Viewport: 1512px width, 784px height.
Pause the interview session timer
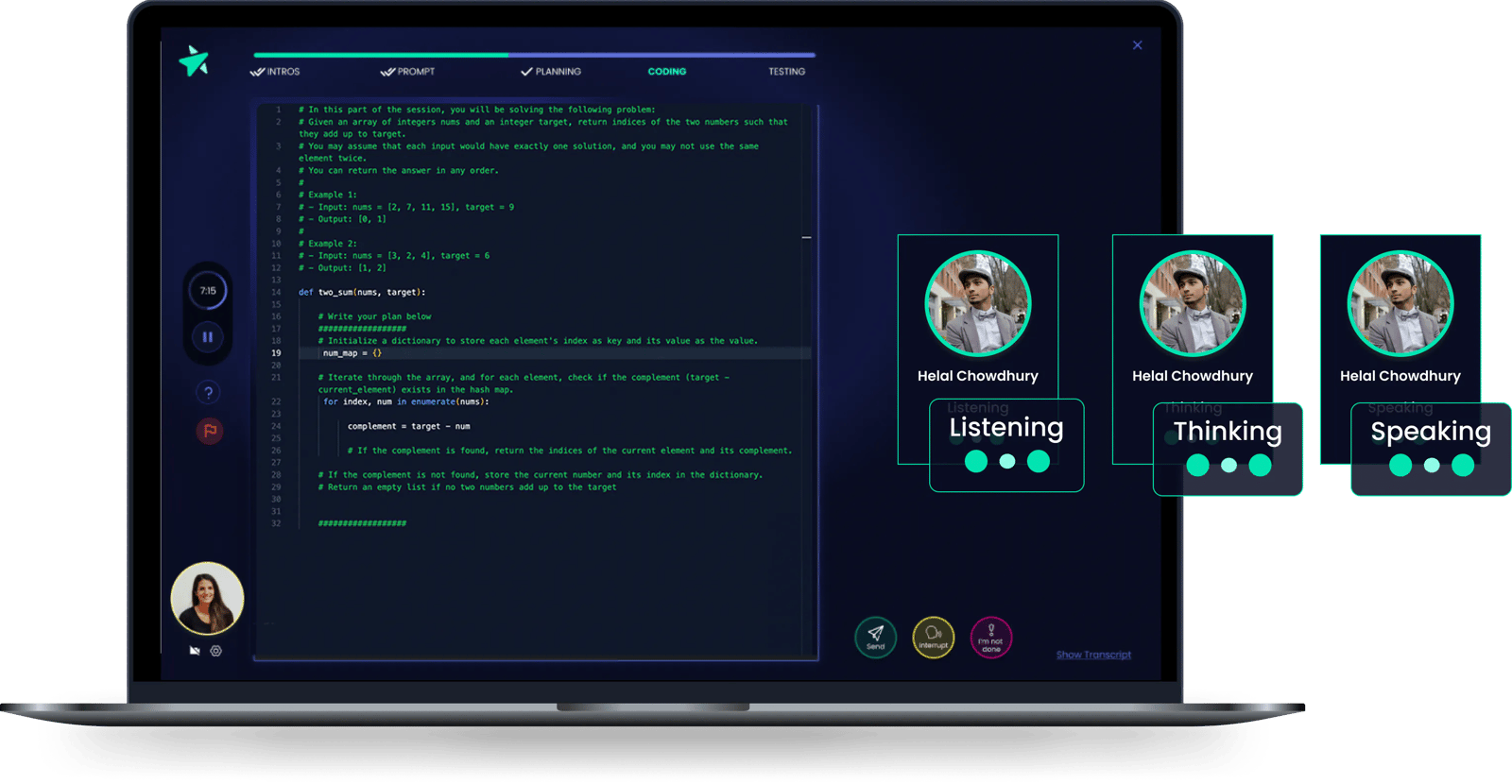pyautogui.click(x=207, y=337)
